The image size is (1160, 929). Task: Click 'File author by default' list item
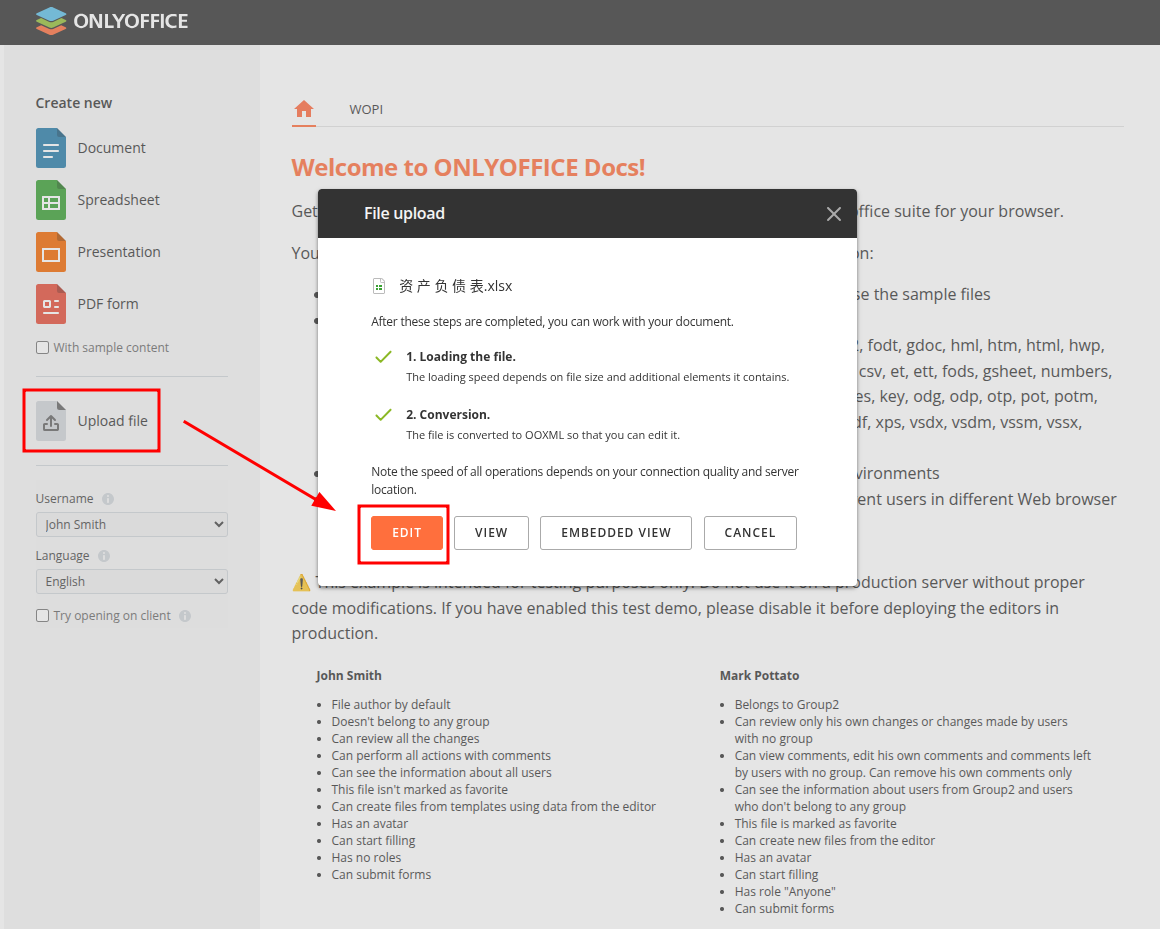coord(391,705)
